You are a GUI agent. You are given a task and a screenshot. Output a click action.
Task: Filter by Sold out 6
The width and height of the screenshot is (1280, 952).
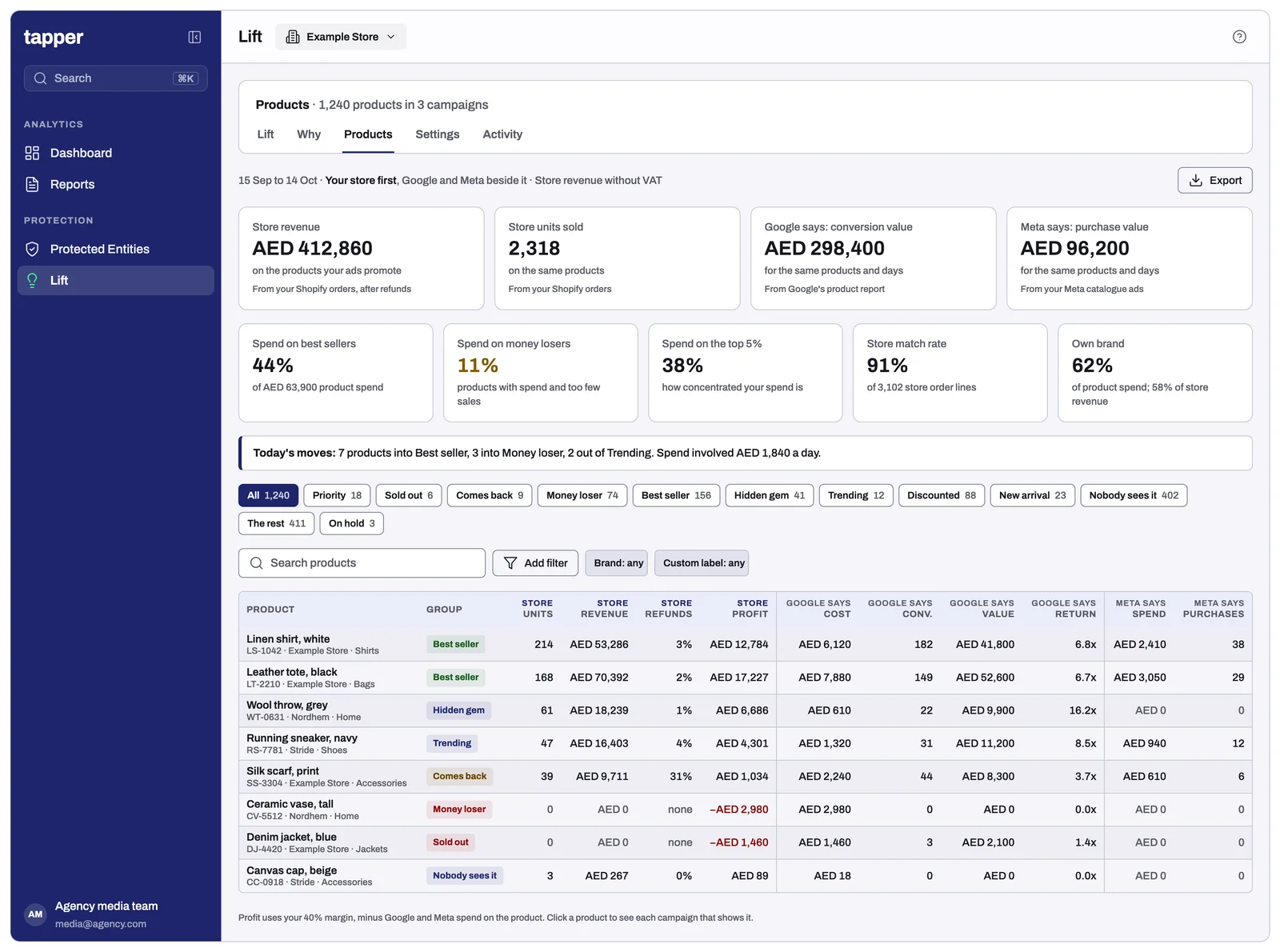tap(409, 495)
